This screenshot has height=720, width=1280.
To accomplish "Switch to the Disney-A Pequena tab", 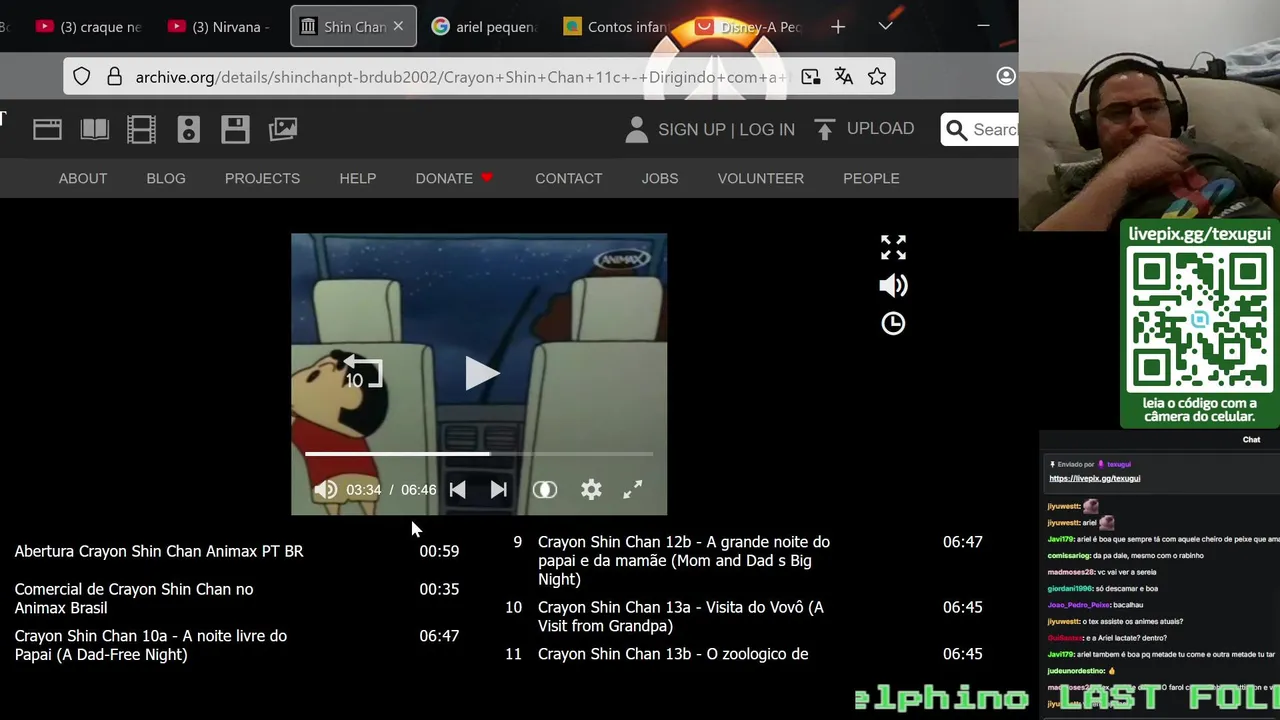I will [749, 27].
